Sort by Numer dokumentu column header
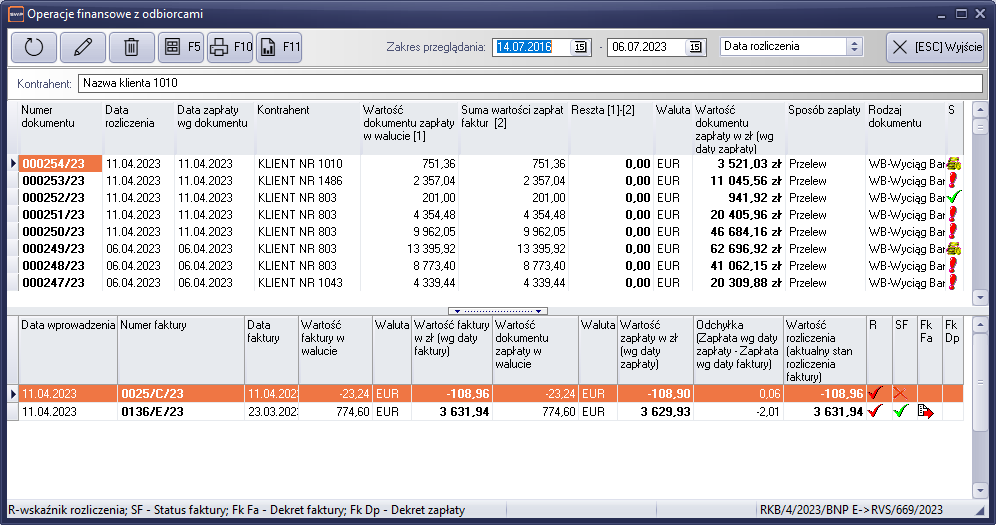This screenshot has width=996, height=525. click(x=48, y=116)
